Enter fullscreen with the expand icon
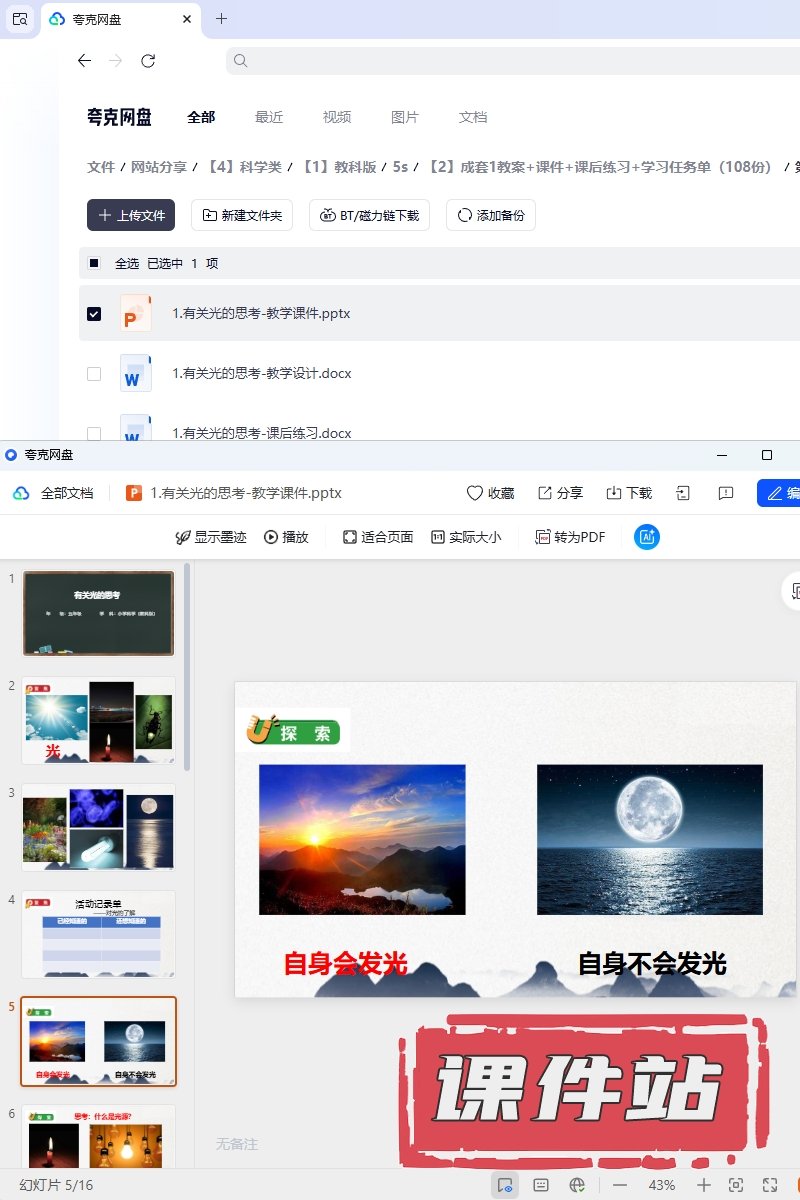Image resolution: width=800 pixels, height=1200 pixels. 770,1185
